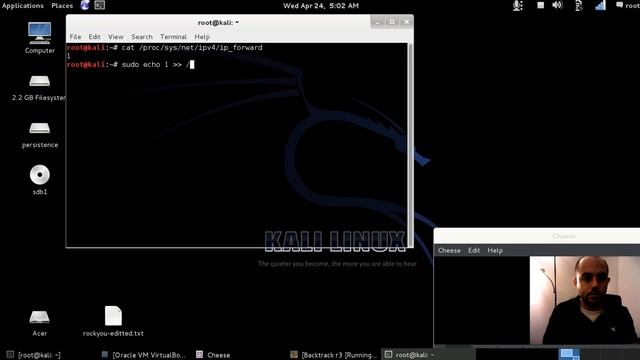The height and width of the screenshot is (360, 640).
Task: Open the Help menu in Cheese window
Action: (x=495, y=251)
